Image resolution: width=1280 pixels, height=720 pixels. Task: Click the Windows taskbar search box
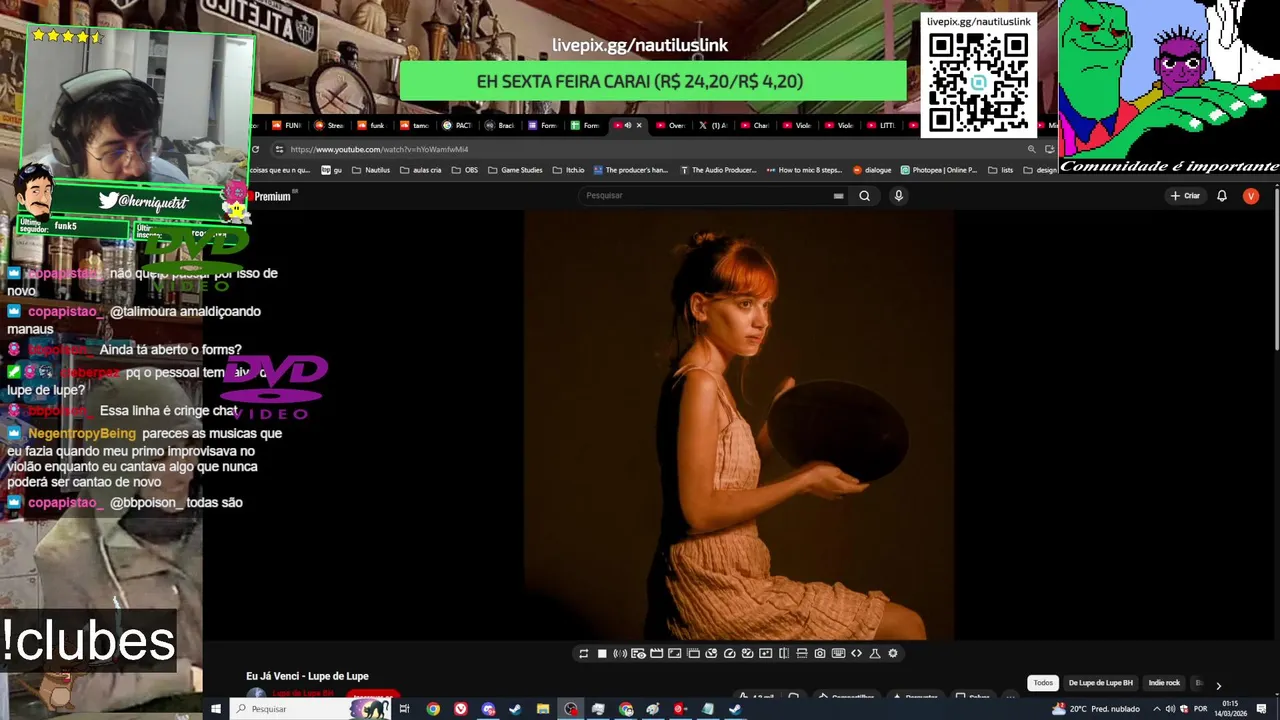click(x=312, y=709)
